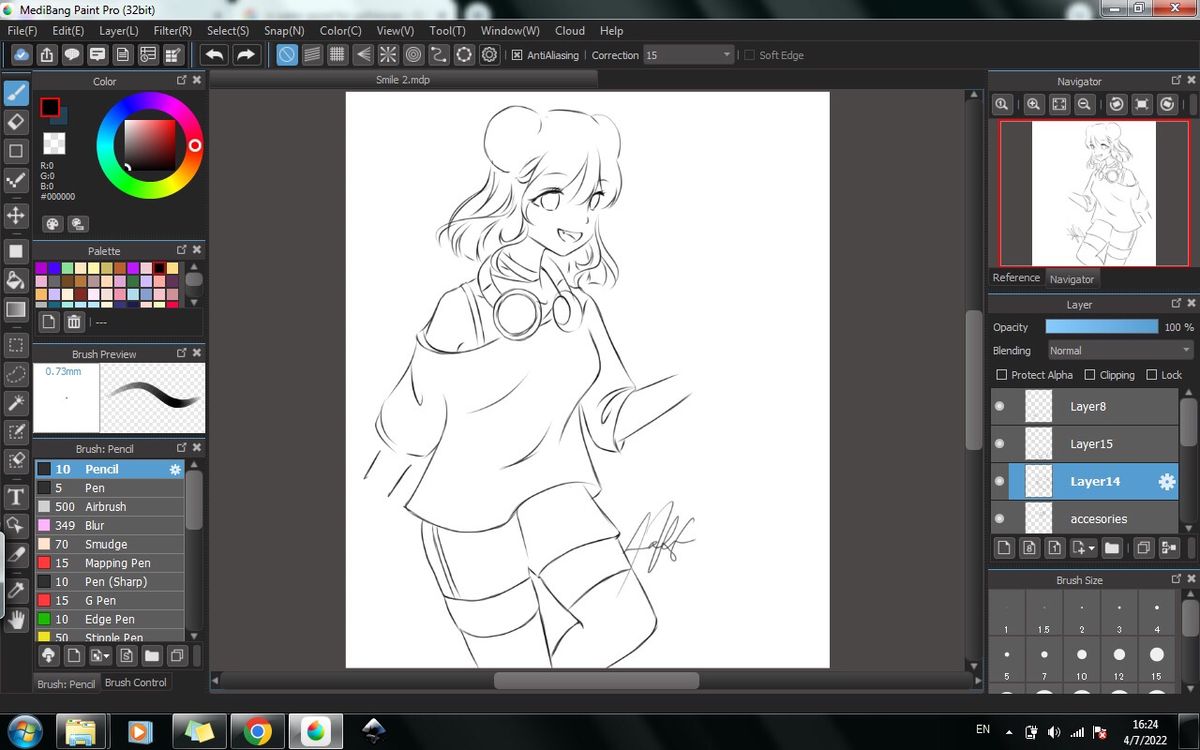
Task: Select the Text tool
Action: [x=16, y=497]
